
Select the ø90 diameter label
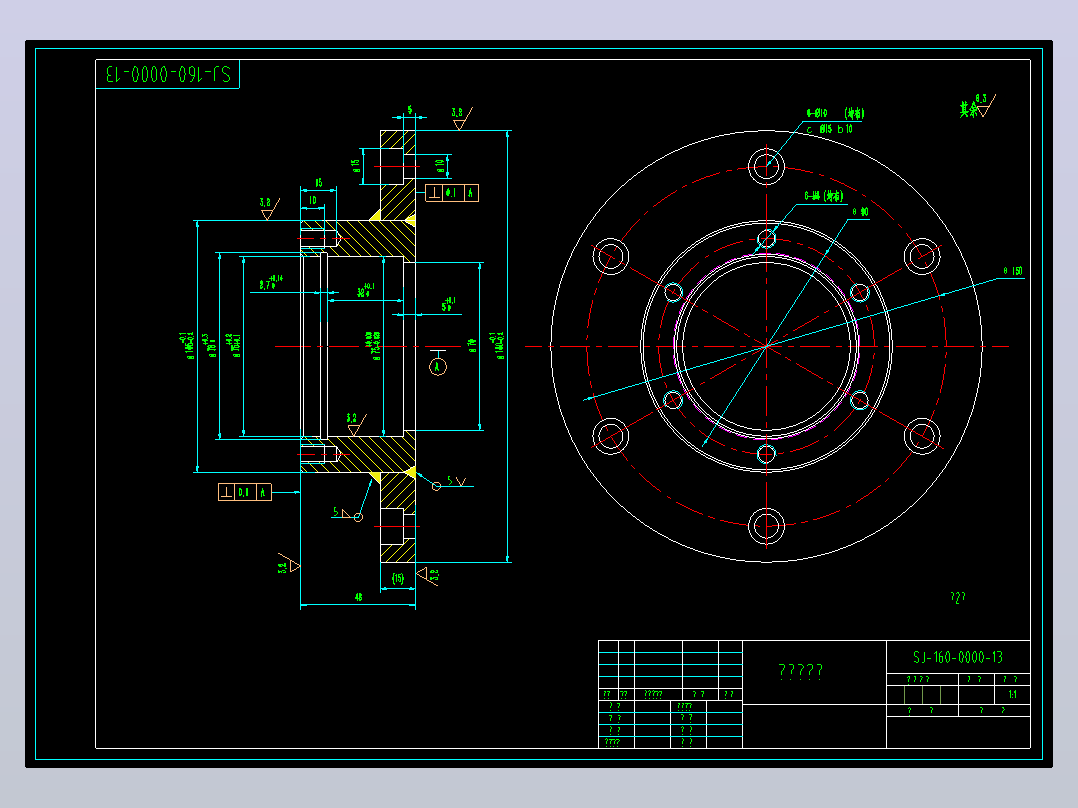click(860, 212)
